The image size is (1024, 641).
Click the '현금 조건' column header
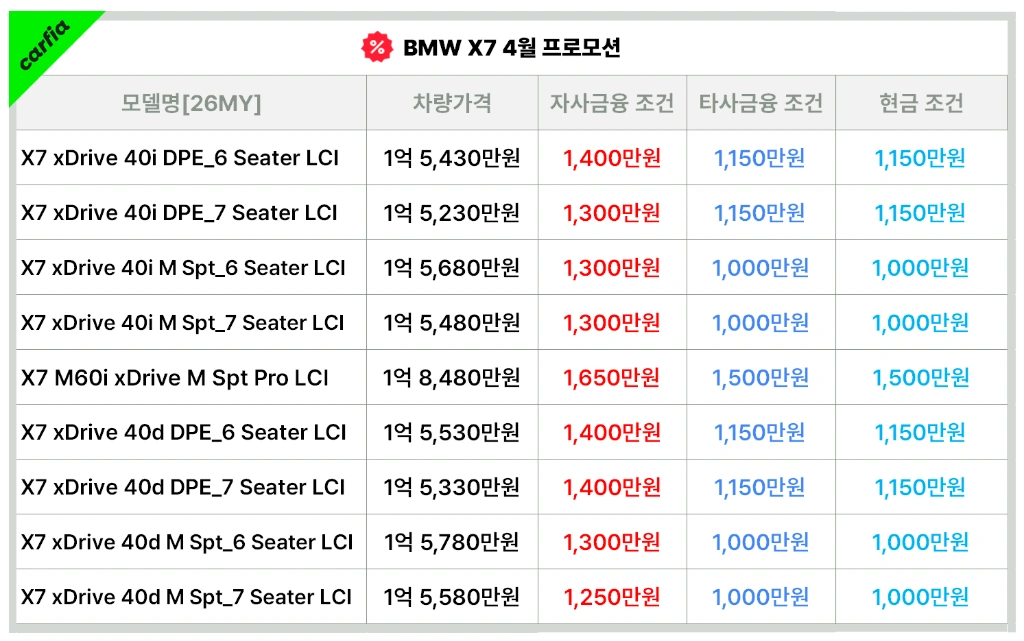[x=921, y=102]
